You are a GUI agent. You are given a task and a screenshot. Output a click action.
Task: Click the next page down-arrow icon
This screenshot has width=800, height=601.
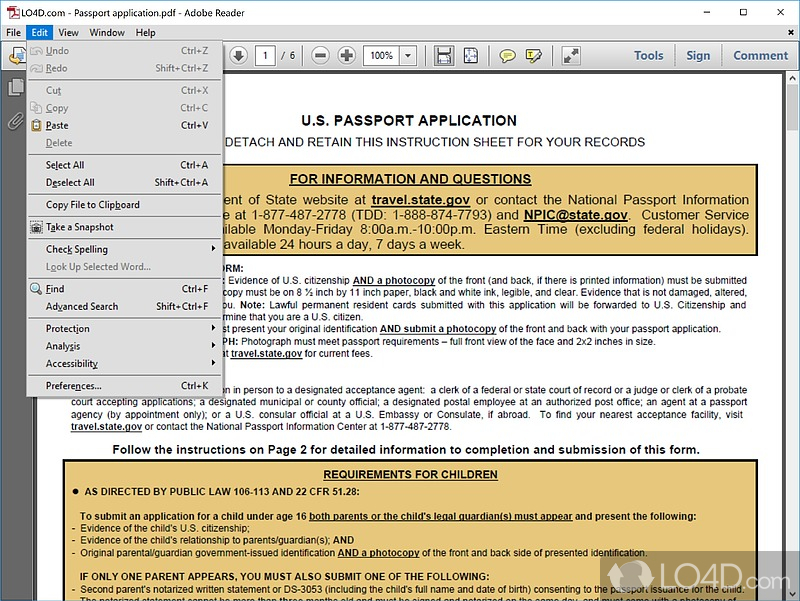(238, 55)
